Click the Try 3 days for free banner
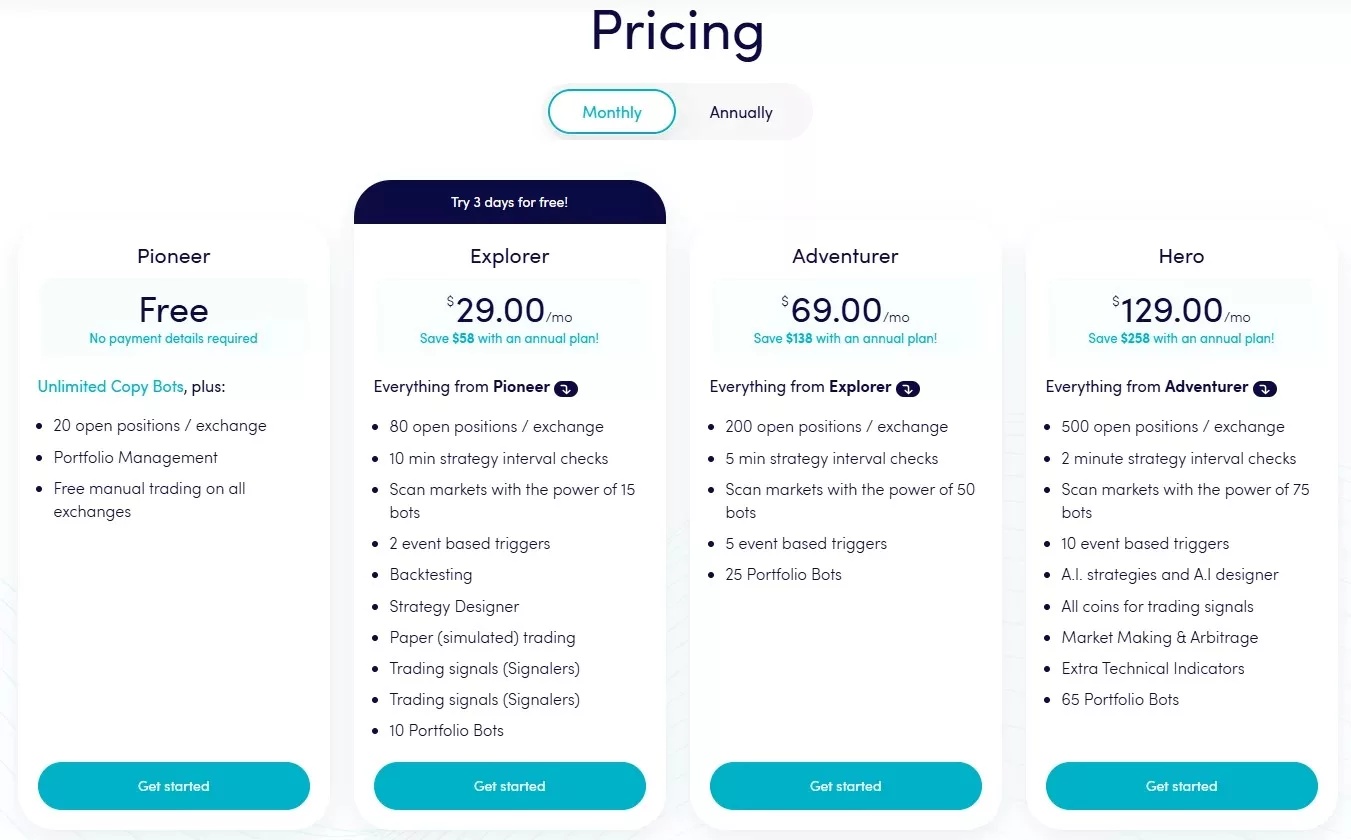This screenshot has height=840, width=1351. tap(510, 202)
